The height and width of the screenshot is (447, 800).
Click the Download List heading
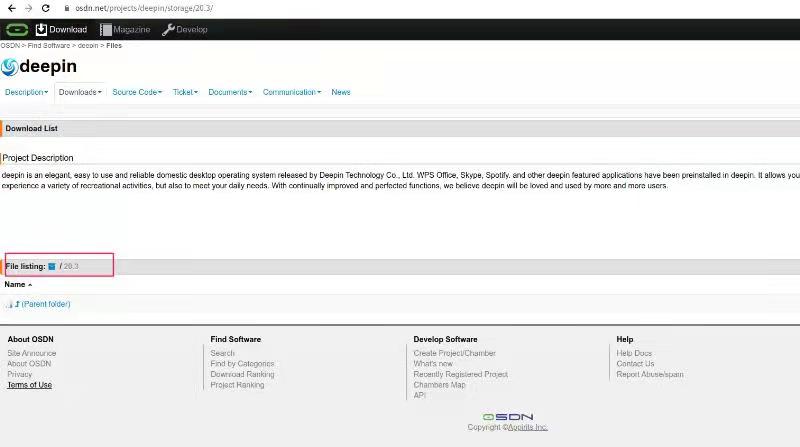point(32,129)
